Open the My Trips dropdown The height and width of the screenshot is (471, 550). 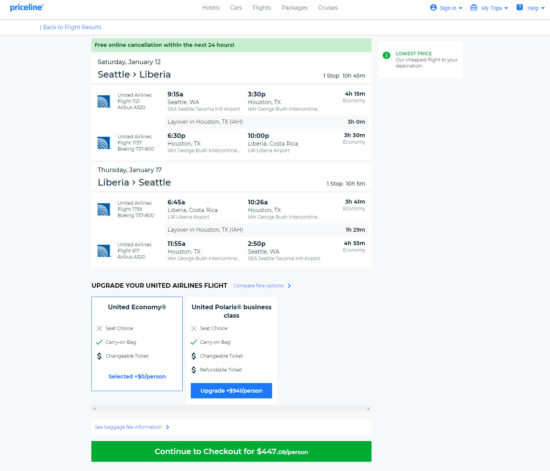pyautogui.click(x=489, y=8)
